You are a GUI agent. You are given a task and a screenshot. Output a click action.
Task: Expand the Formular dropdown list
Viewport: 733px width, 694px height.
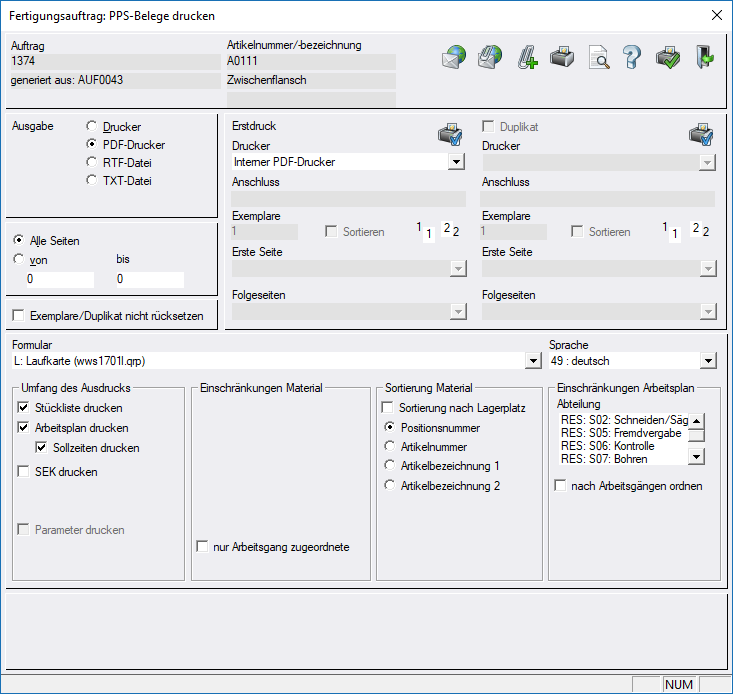click(x=532, y=361)
